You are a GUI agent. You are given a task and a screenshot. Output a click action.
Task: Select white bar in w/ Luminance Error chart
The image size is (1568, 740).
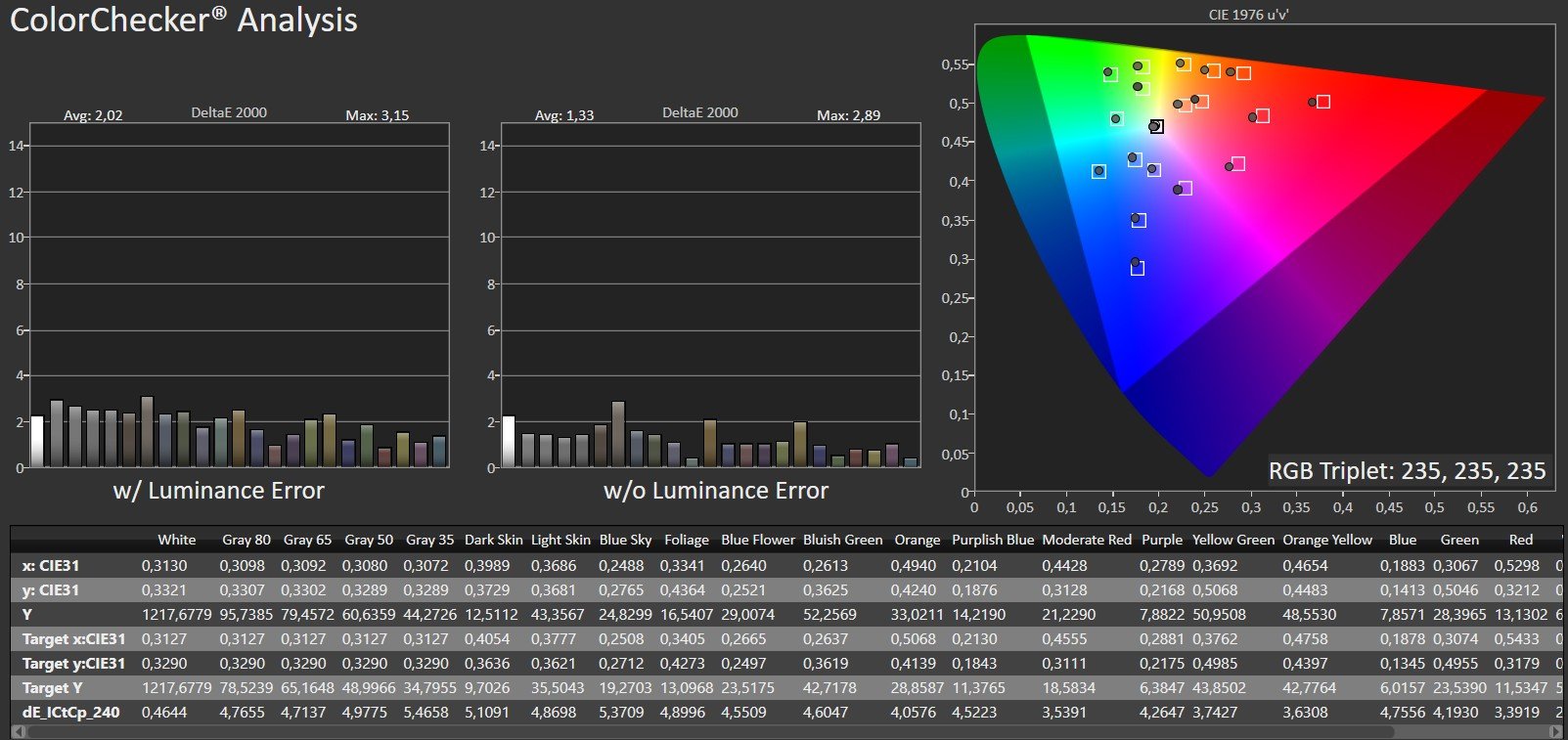click(37, 442)
